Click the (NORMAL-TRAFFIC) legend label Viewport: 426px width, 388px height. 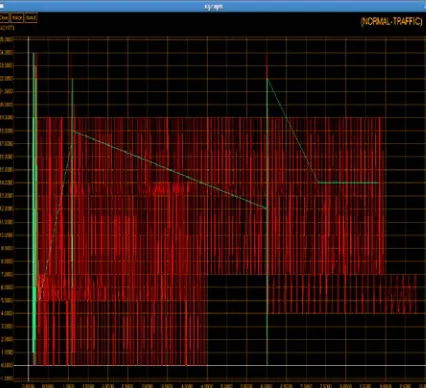pos(391,21)
